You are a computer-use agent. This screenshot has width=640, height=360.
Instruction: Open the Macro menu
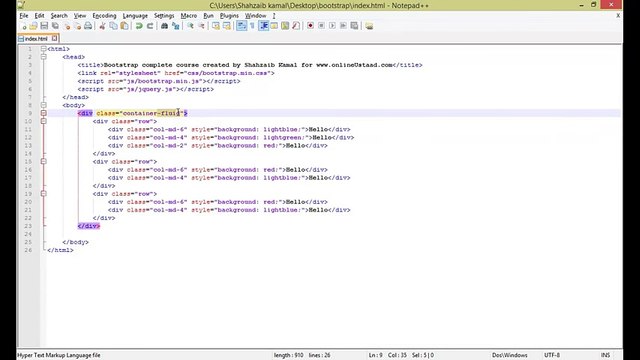tap(189, 16)
